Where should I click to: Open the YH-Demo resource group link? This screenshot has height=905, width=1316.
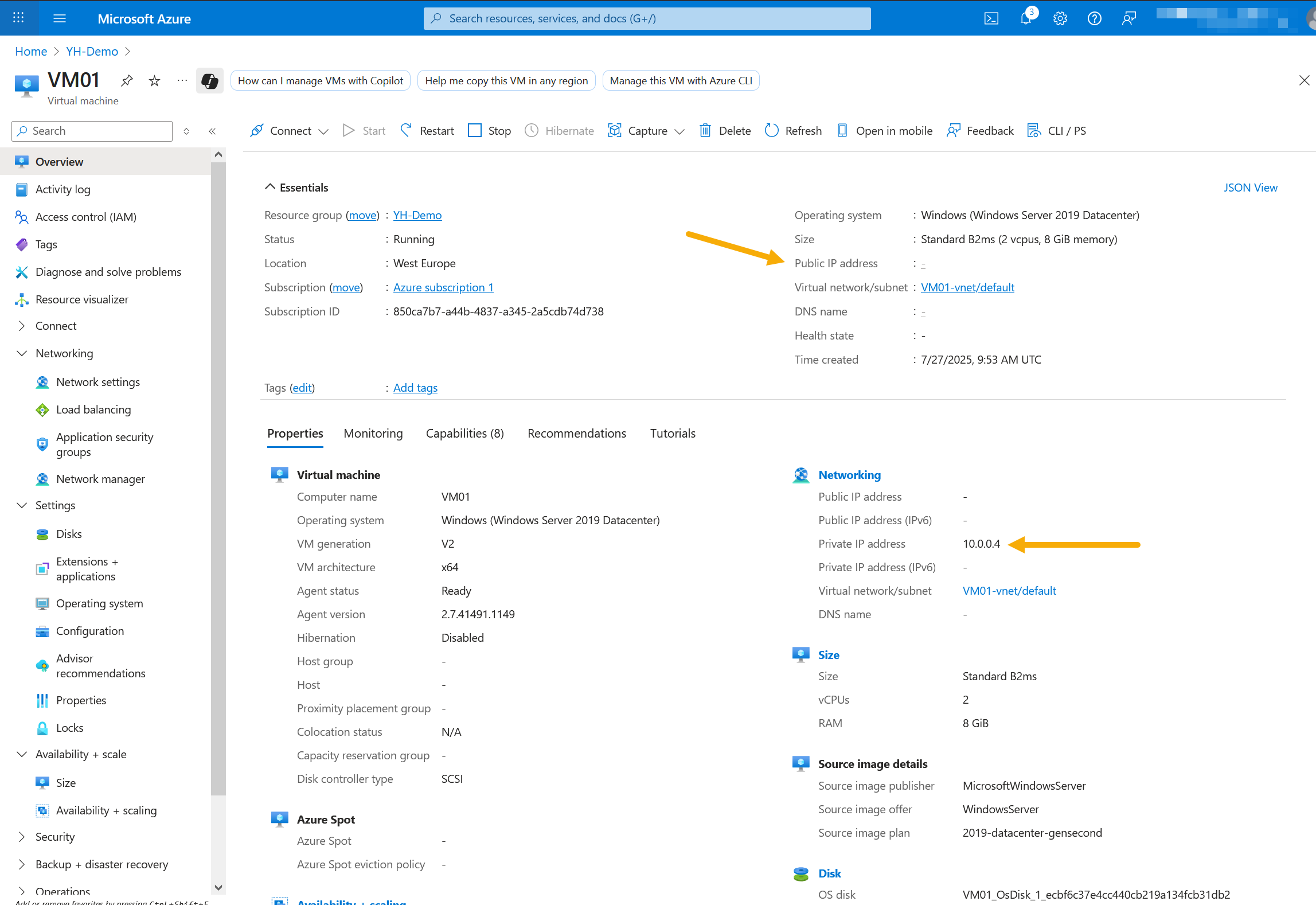point(417,215)
